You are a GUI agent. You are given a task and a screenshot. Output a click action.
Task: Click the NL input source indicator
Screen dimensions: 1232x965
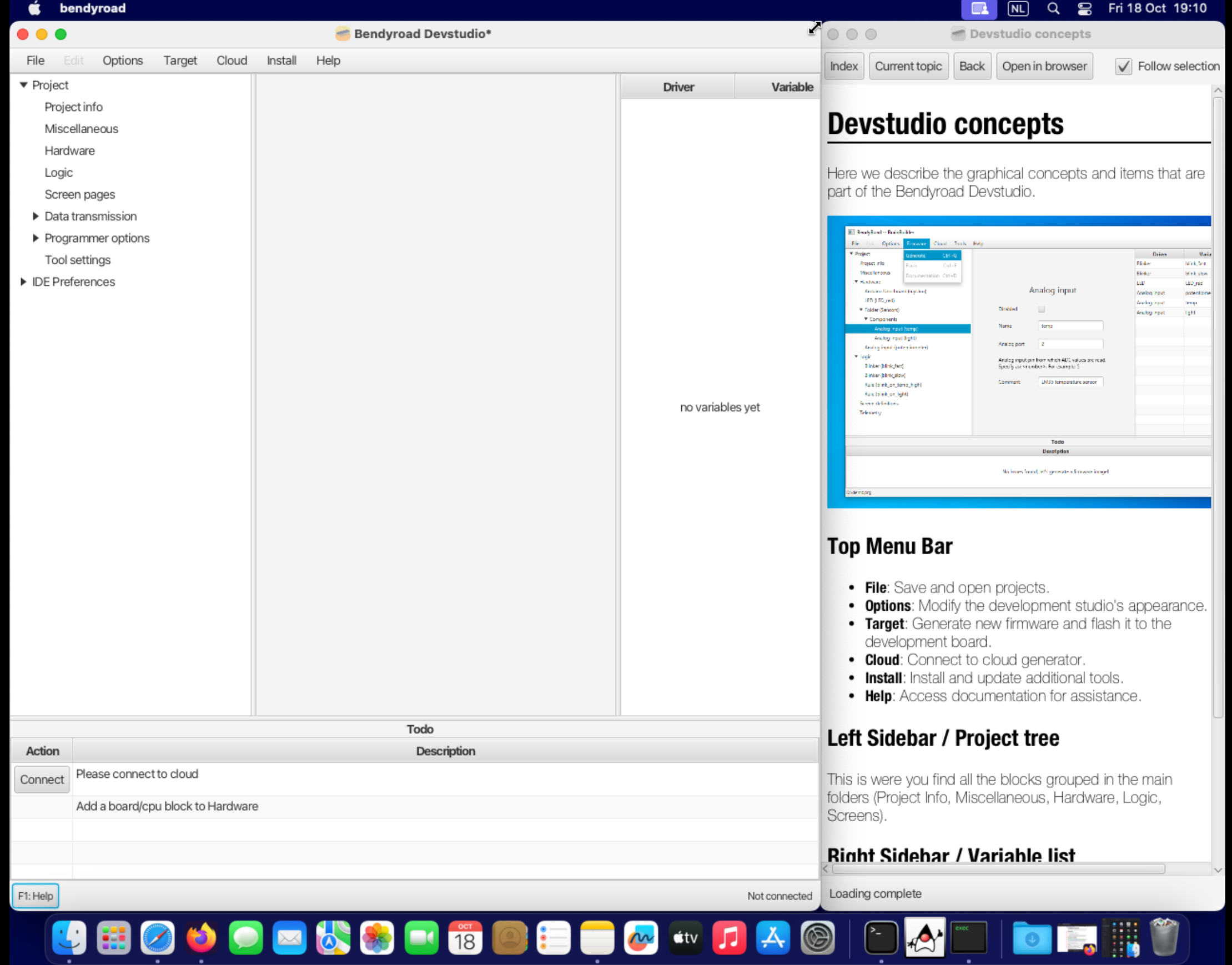pyautogui.click(x=1018, y=8)
